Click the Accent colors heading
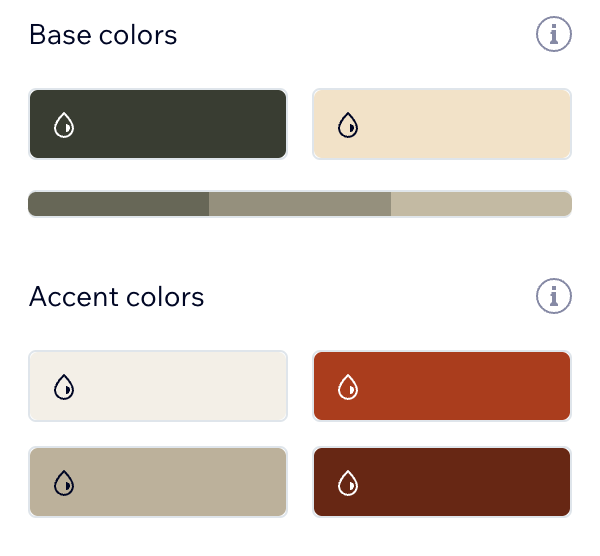 pos(117,297)
